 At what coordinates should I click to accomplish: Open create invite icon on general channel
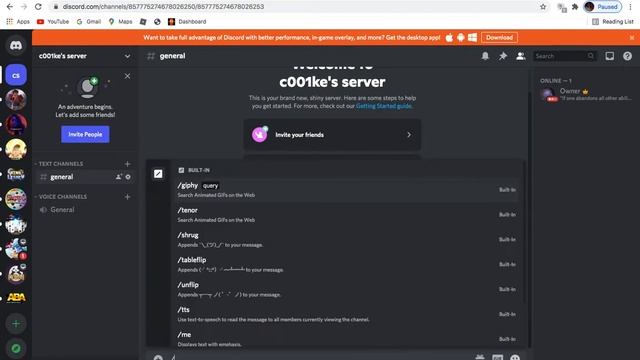pyautogui.click(x=119, y=177)
